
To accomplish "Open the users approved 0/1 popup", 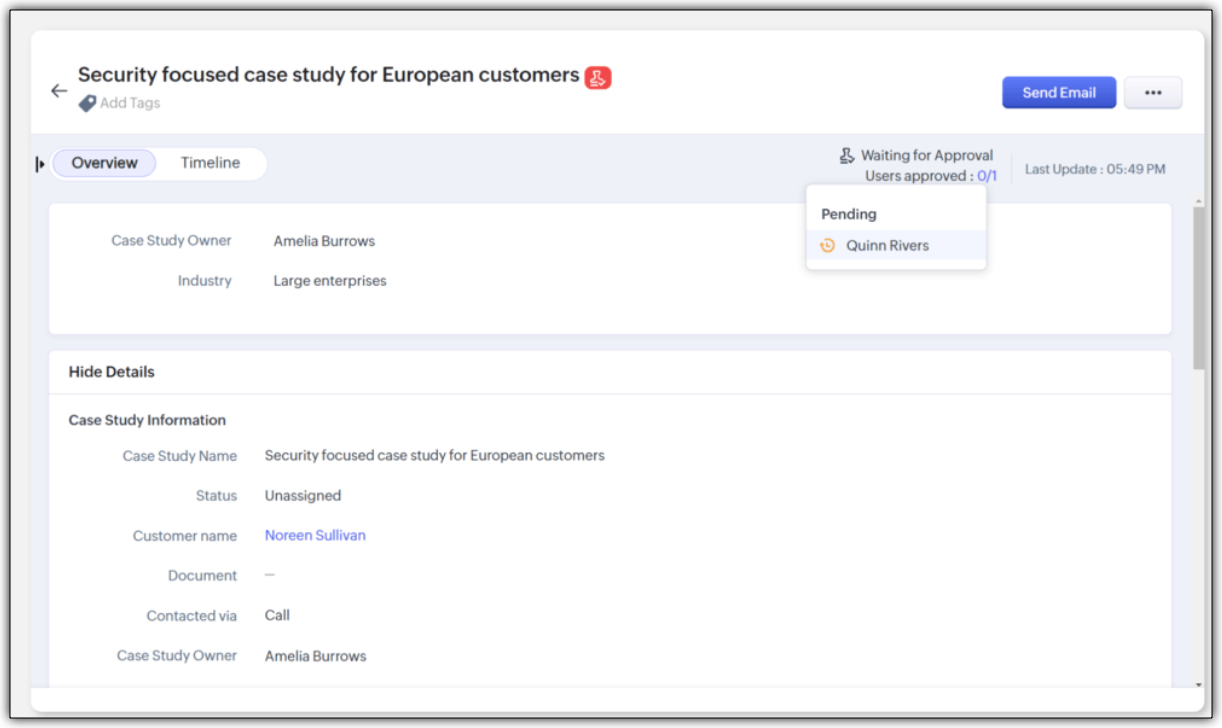I will pyautogui.click(x=987, y=176).
